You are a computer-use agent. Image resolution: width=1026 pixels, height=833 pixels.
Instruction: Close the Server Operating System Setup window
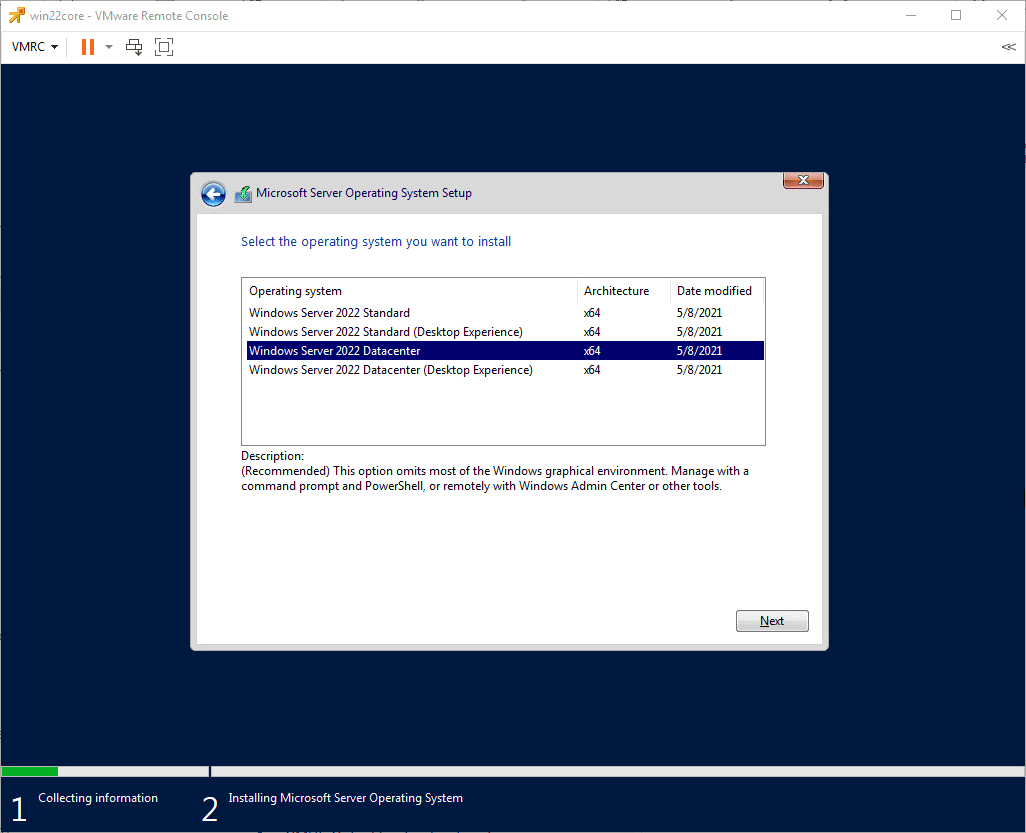(803, 180)
